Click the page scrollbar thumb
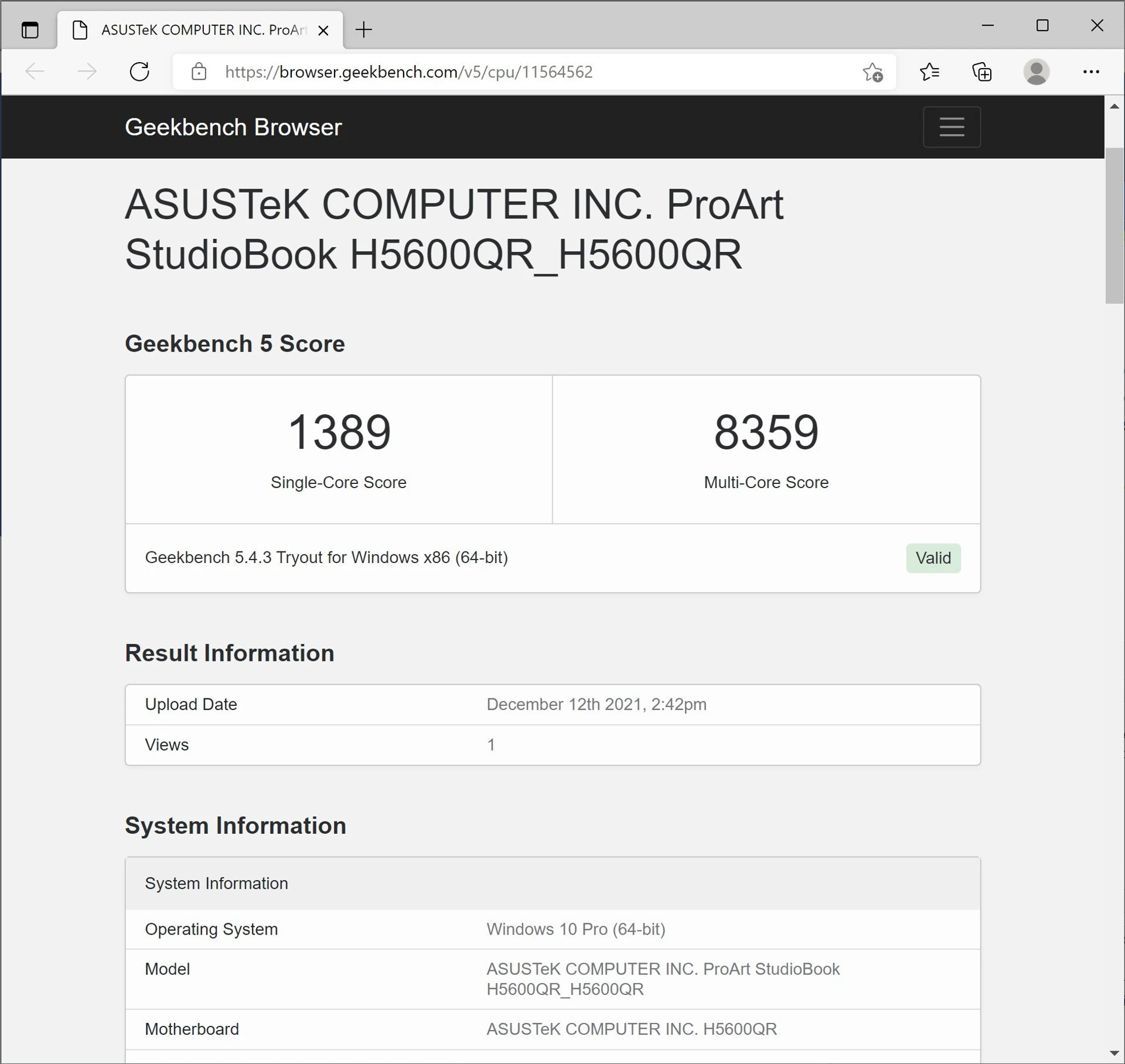The width and height of the screenshot is (1125, 1064). [1114, 226]
